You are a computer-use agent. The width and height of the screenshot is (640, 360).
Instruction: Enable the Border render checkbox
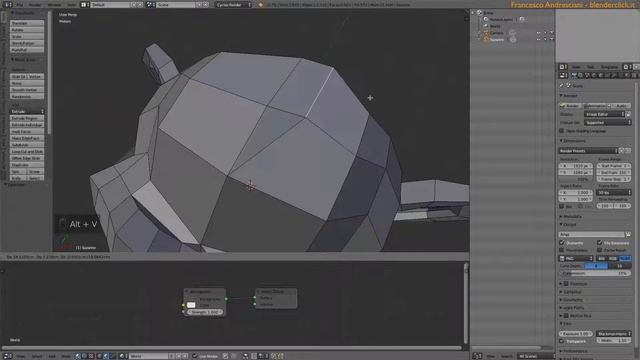pos(562,206)
